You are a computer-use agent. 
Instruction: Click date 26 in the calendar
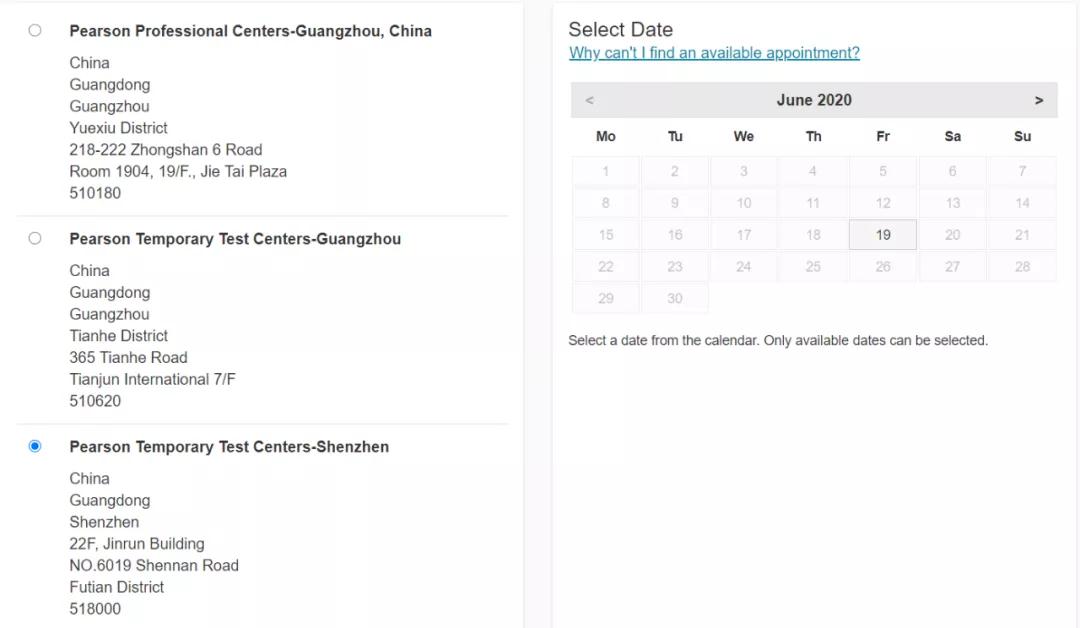click(882, 267)
